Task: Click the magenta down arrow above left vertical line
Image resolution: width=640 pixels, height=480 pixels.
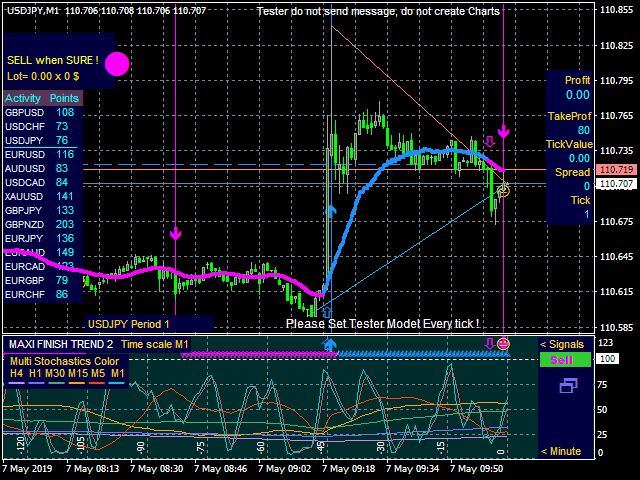Action: point(176,234)
